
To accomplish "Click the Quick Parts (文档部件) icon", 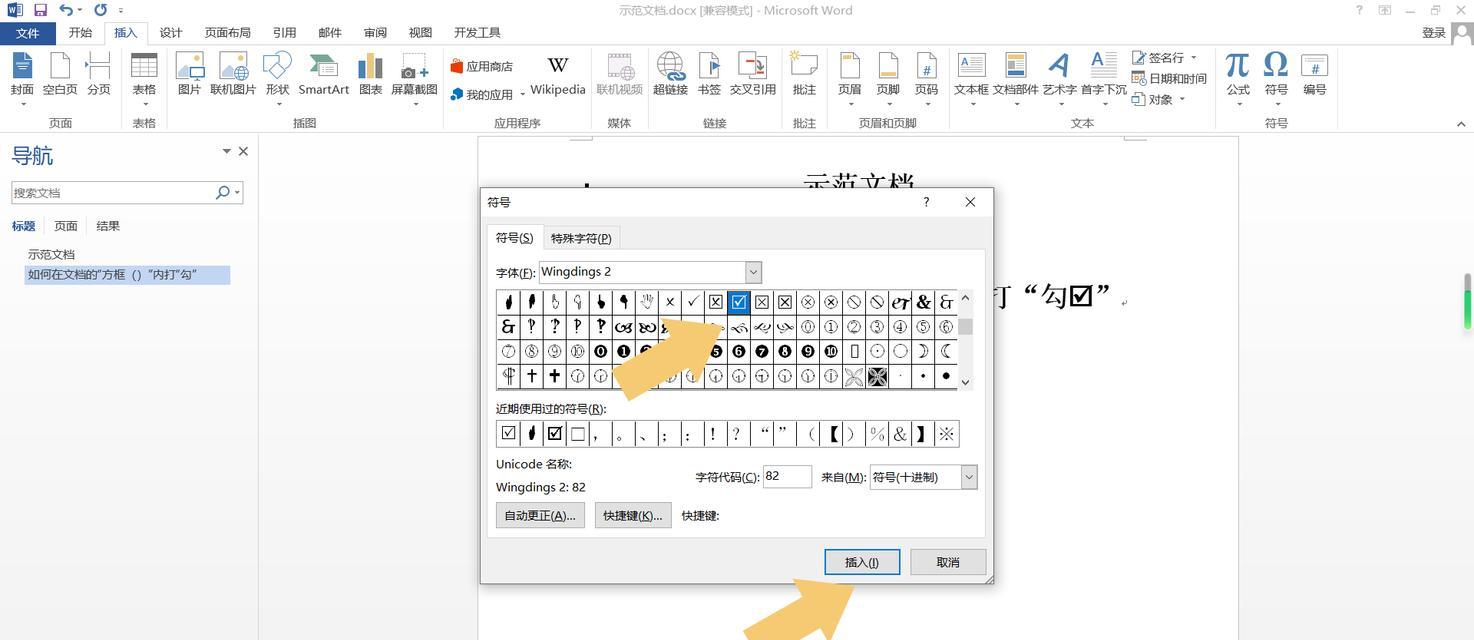I will point(1015,67).
